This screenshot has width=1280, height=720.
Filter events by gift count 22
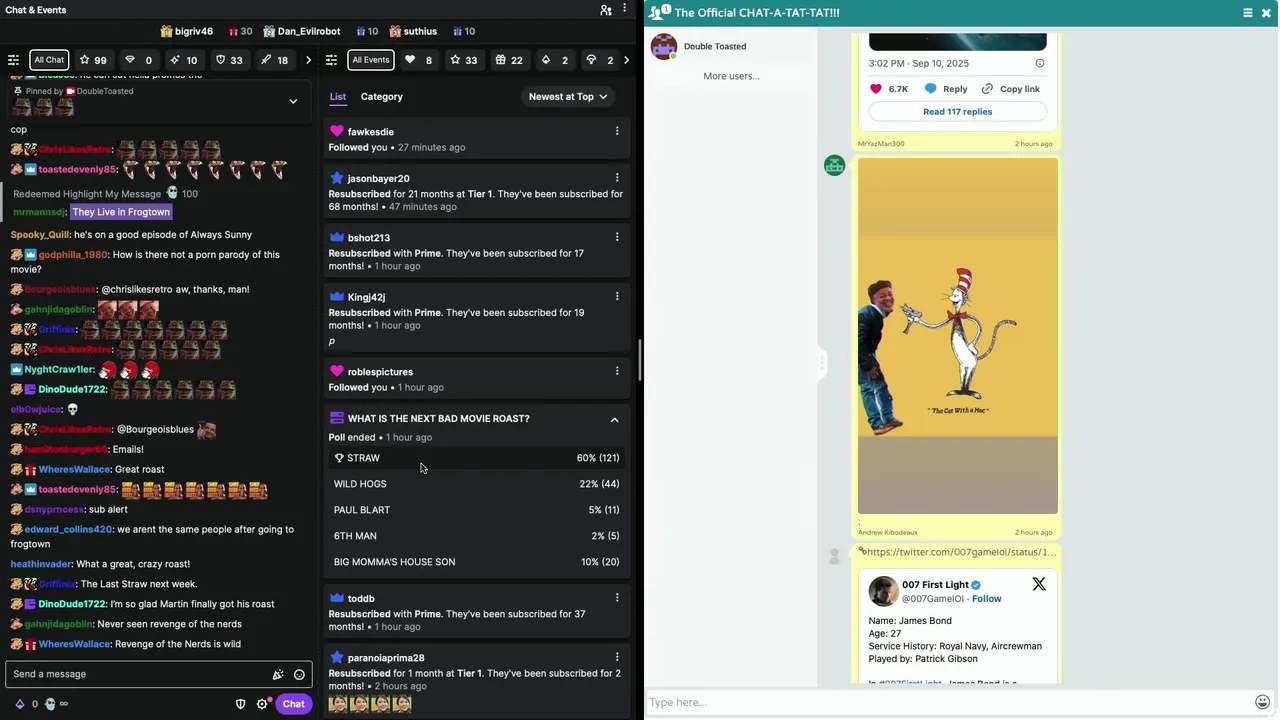tap(510, 60)
